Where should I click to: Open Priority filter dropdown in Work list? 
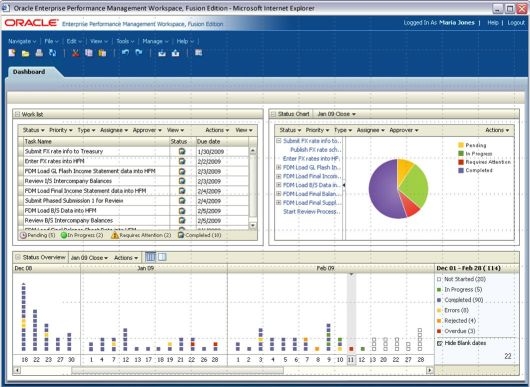(61, 130)
